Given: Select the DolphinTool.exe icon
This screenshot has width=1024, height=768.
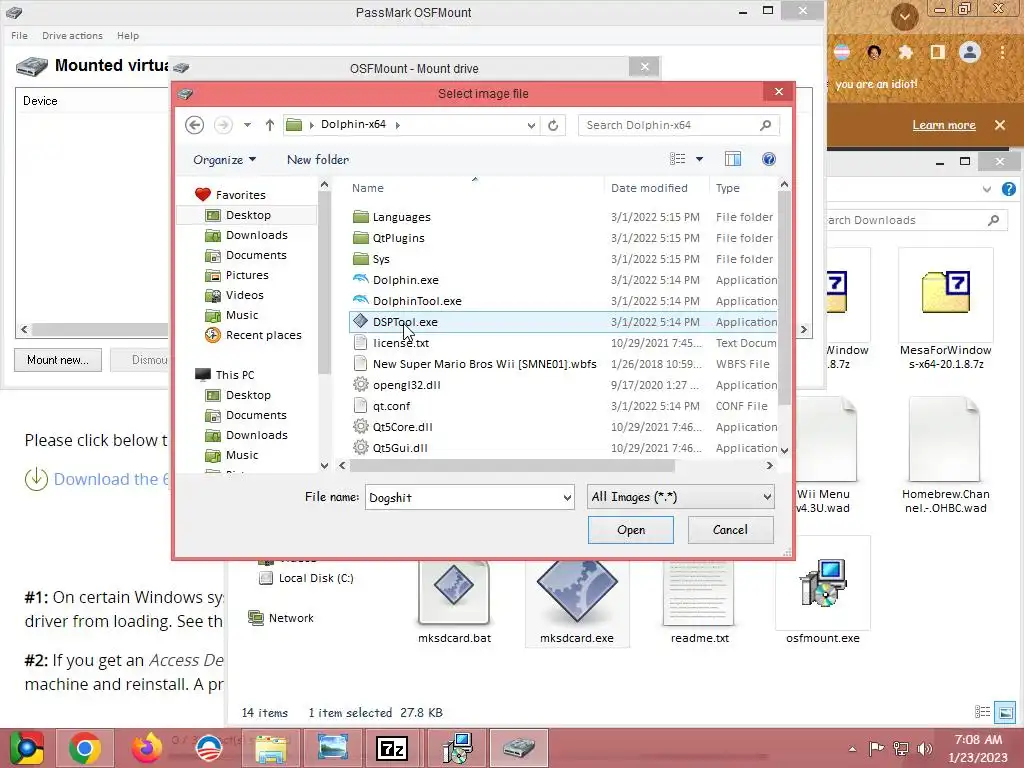Looking at the screenshot, I should point(360,300).
